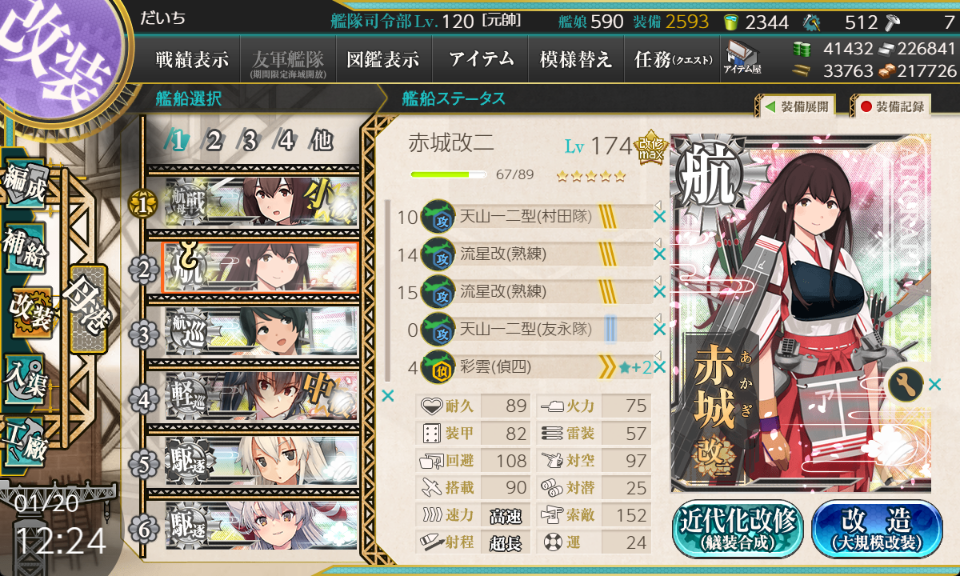The image size is (960, 576).
Task: Switch to fleet tab 2
Action: [x=214, y=141]
